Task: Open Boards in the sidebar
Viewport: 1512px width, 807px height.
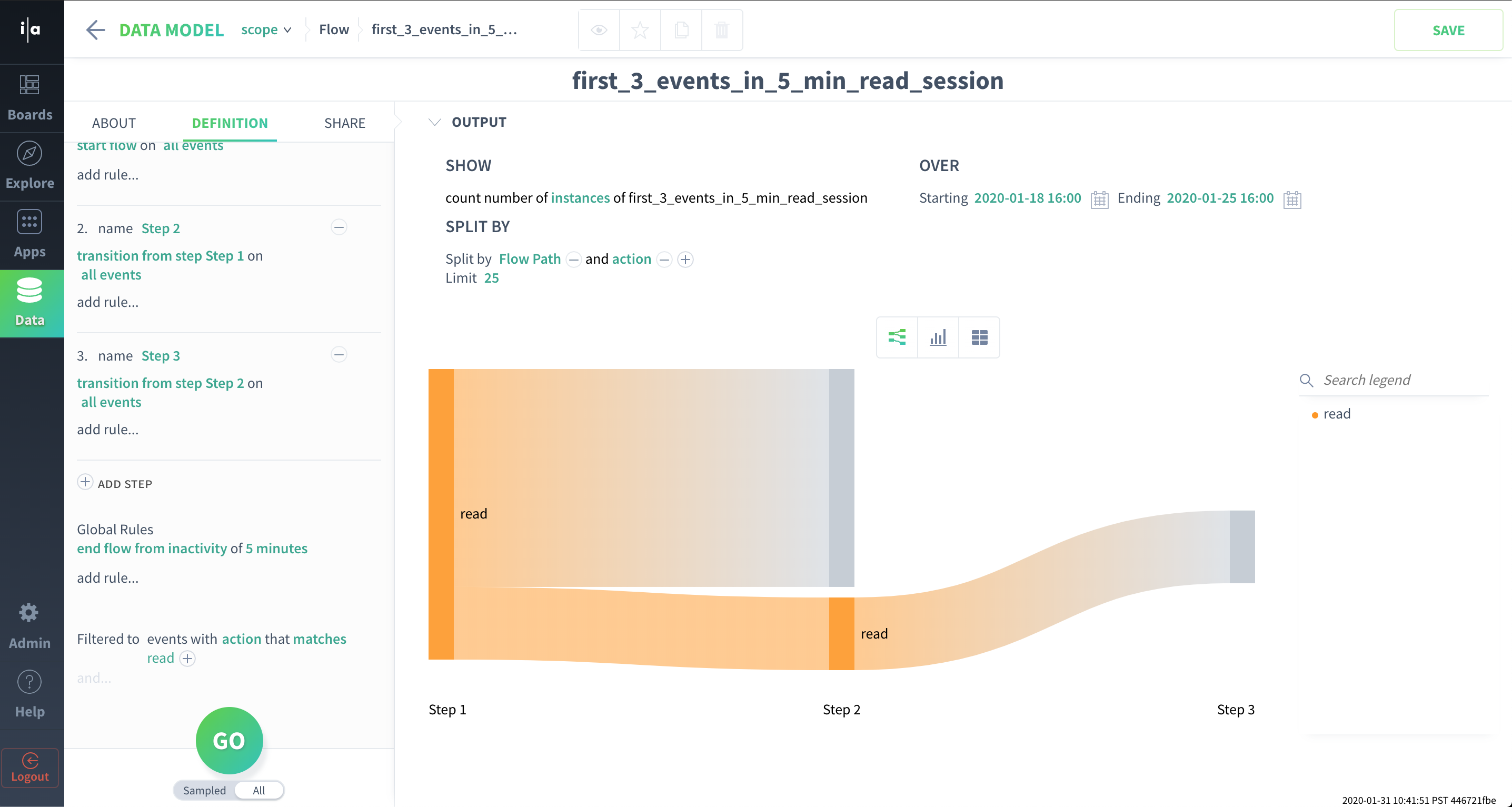Action: coord(30,98)
